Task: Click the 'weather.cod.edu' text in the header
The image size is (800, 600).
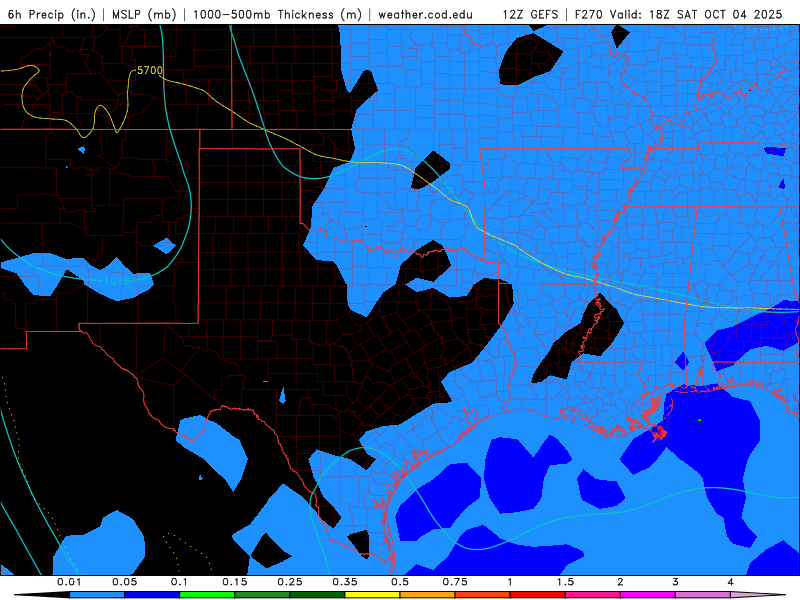Action: [425, 15]
